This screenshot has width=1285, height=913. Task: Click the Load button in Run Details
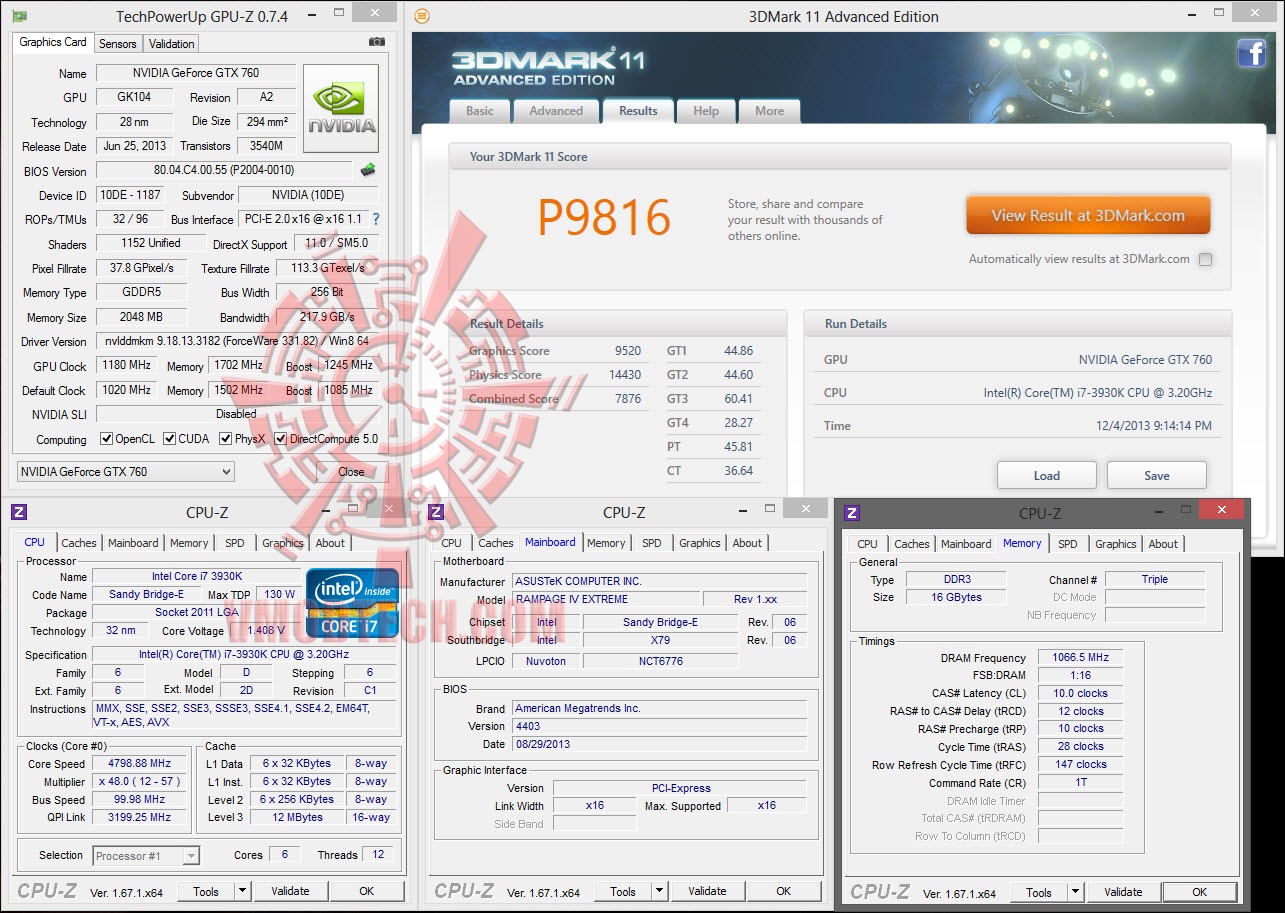[x=1047, y=475]
